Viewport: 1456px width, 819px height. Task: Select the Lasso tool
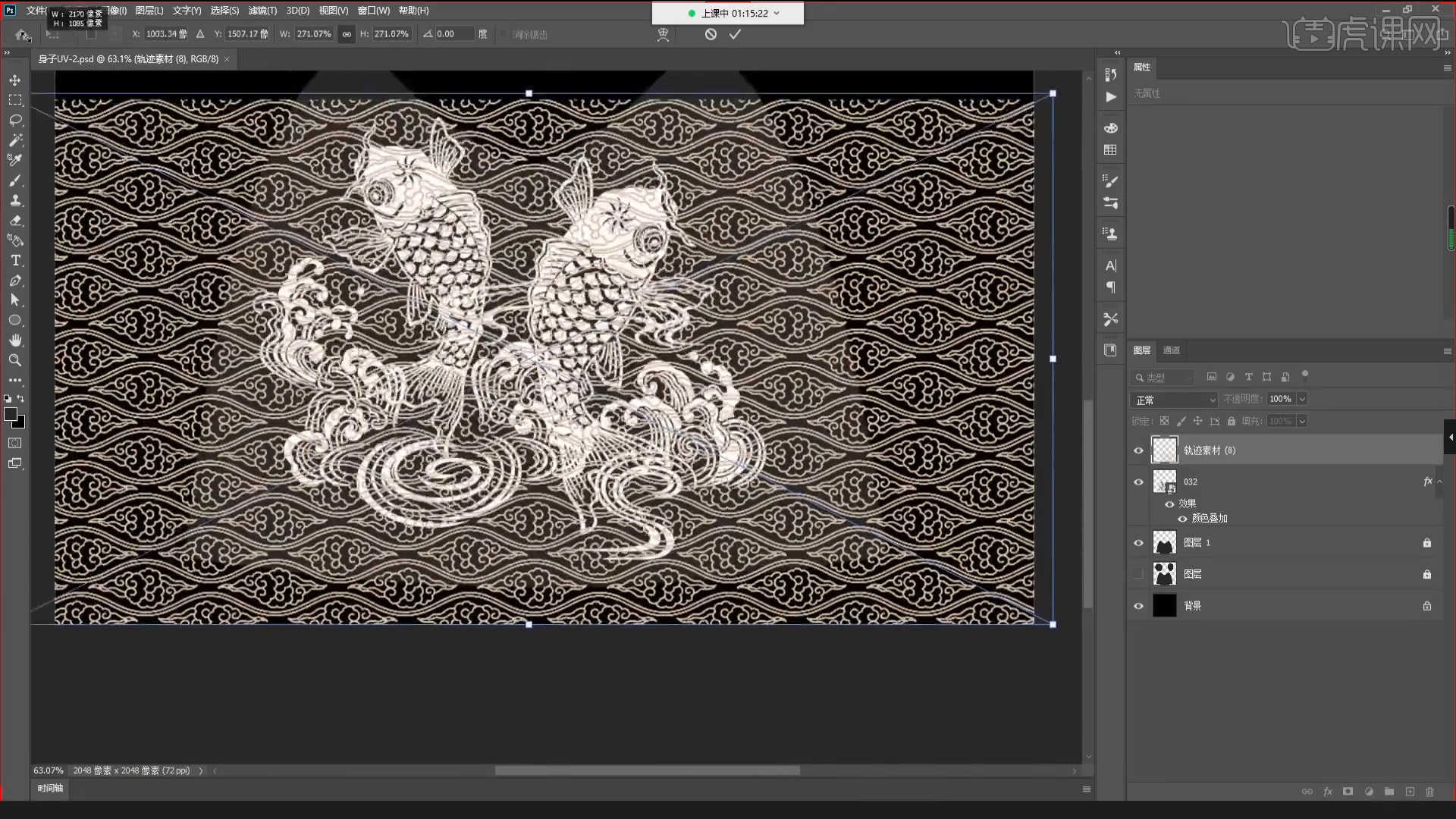click(x=15, y=120)
